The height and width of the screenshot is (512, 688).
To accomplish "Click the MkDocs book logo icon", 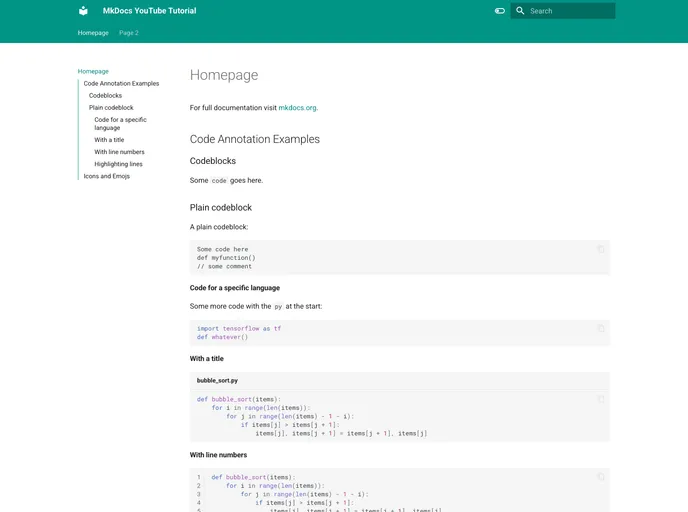I will (x=83, y=11).
